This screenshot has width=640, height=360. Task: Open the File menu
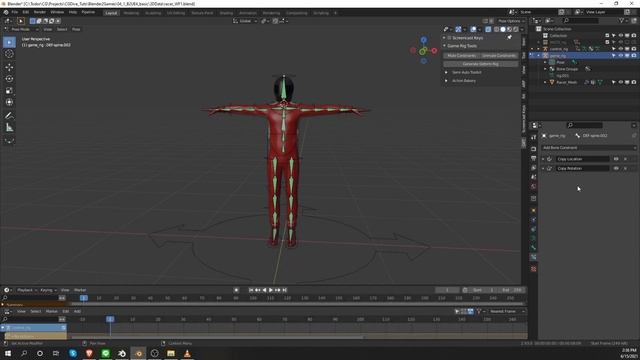(x=15, y=12)
